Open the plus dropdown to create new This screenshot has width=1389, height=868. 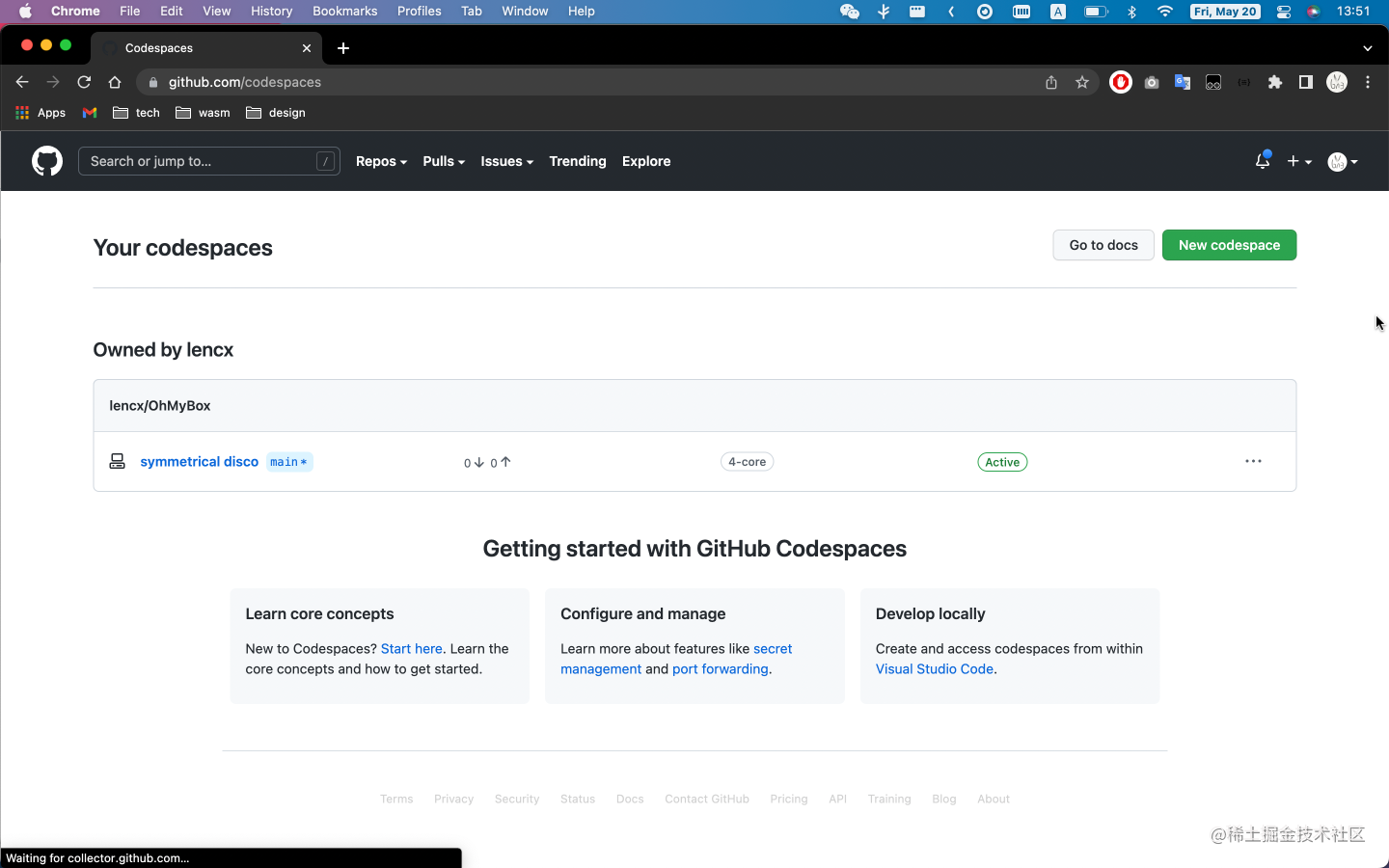[1299, 161]
